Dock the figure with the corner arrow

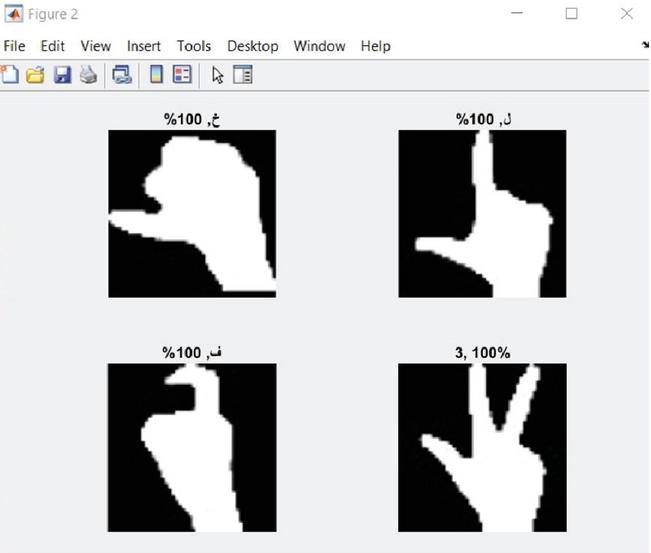click(646, 45)
